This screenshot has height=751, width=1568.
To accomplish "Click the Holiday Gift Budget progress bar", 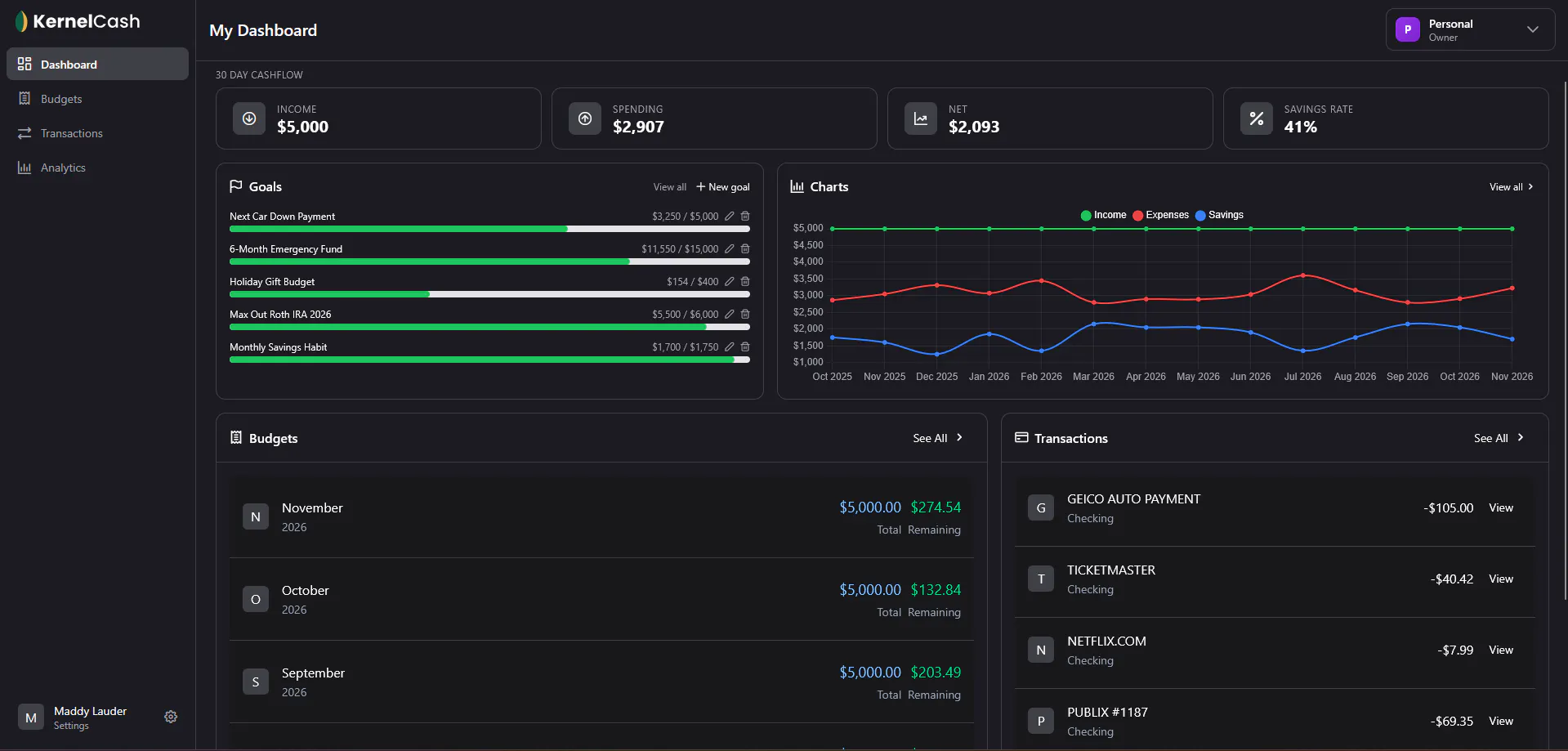I will point(489,294).
